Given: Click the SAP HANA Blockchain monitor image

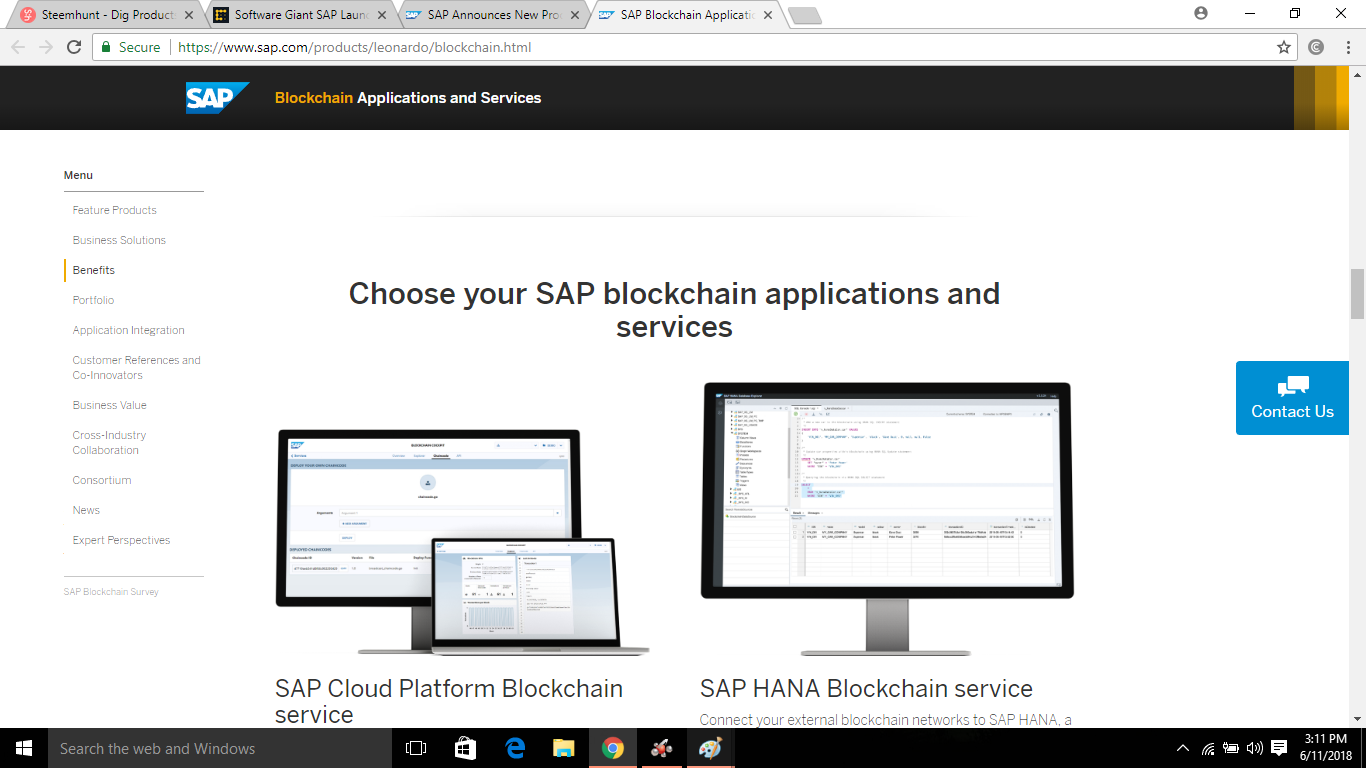Looking at the screenshot, I should [x=887, y=518].
